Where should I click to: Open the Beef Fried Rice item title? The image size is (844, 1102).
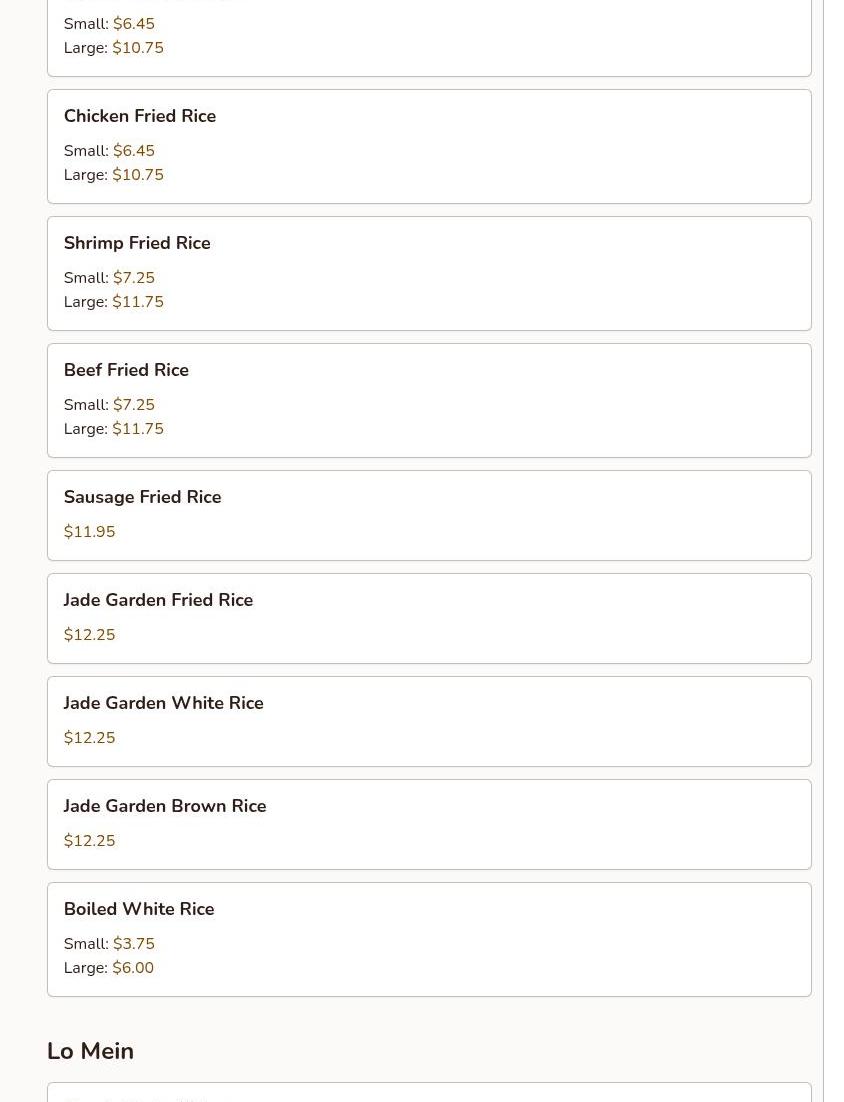[x=126, y=370]
